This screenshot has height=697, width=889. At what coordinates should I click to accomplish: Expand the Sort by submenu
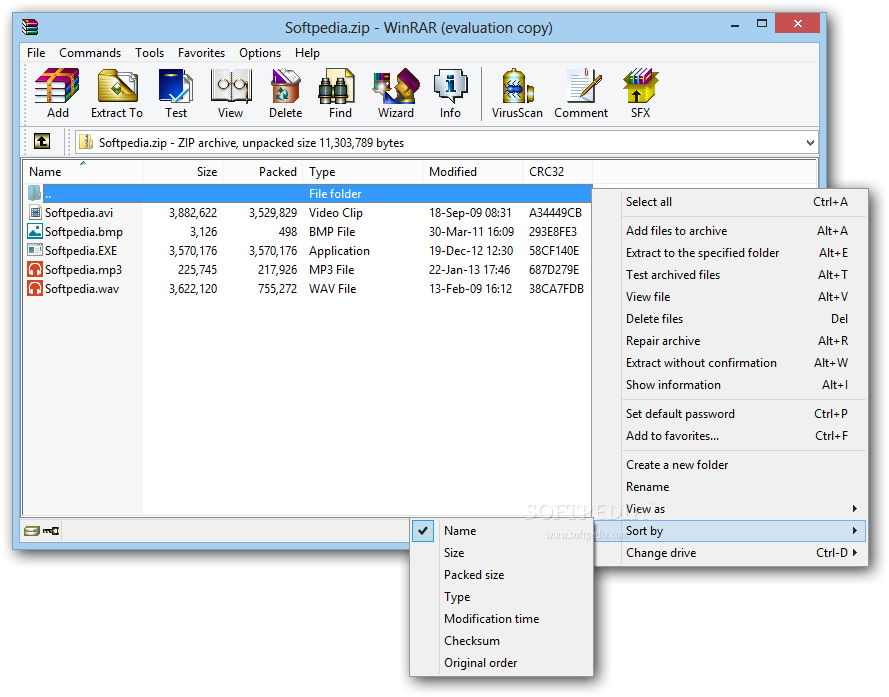pos(644,530)
